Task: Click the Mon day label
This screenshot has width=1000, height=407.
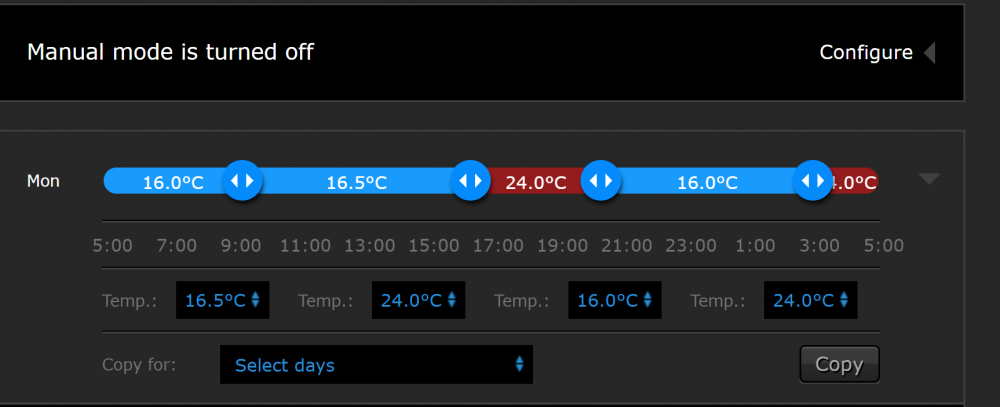Action: 43,181
